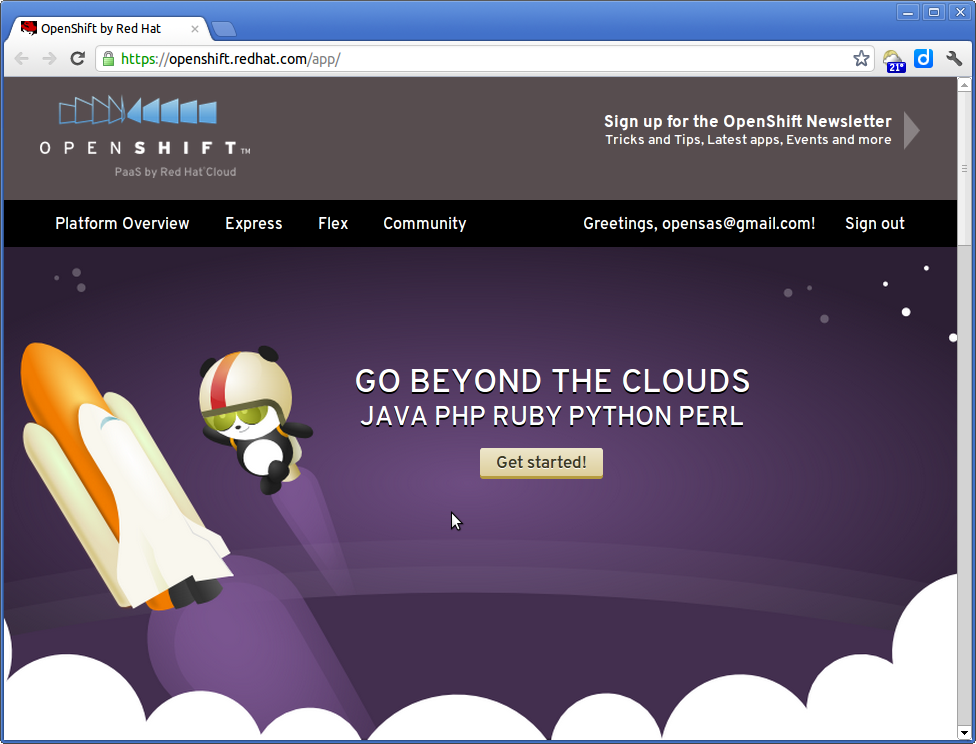
Task: Click the Get started! button
Action: (x=541, y=463)
